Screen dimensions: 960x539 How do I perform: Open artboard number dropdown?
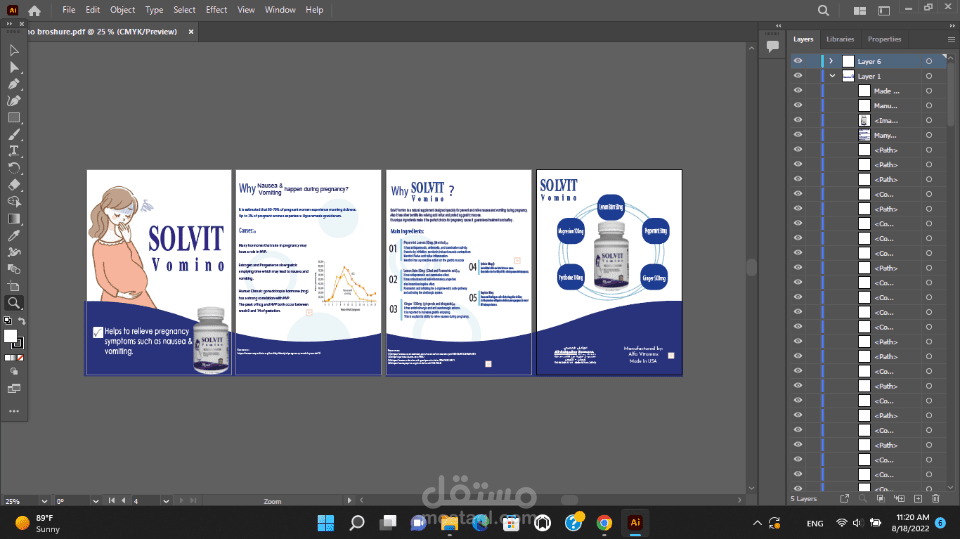click(166, 501)
